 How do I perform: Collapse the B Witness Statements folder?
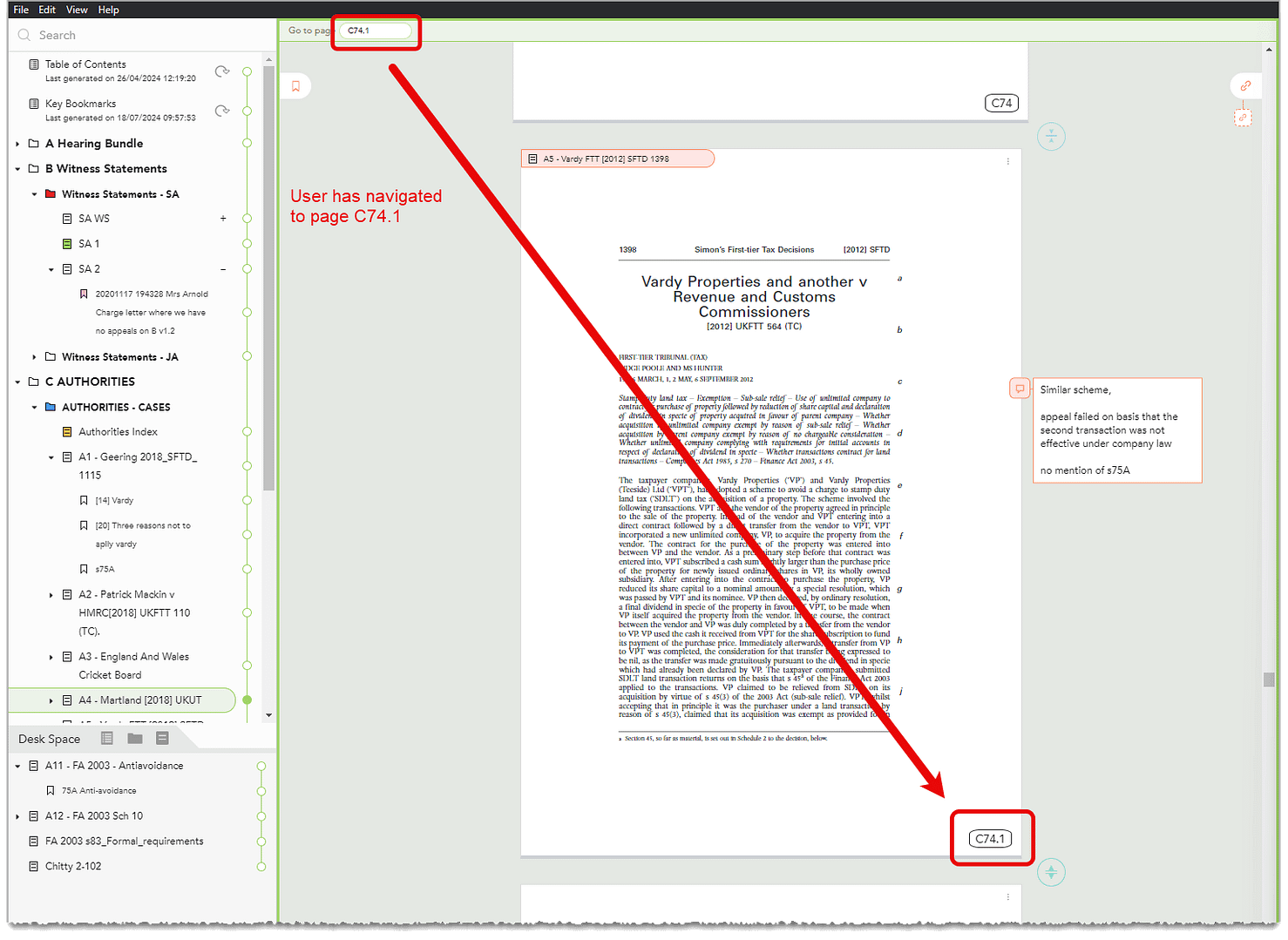(17, 169)
